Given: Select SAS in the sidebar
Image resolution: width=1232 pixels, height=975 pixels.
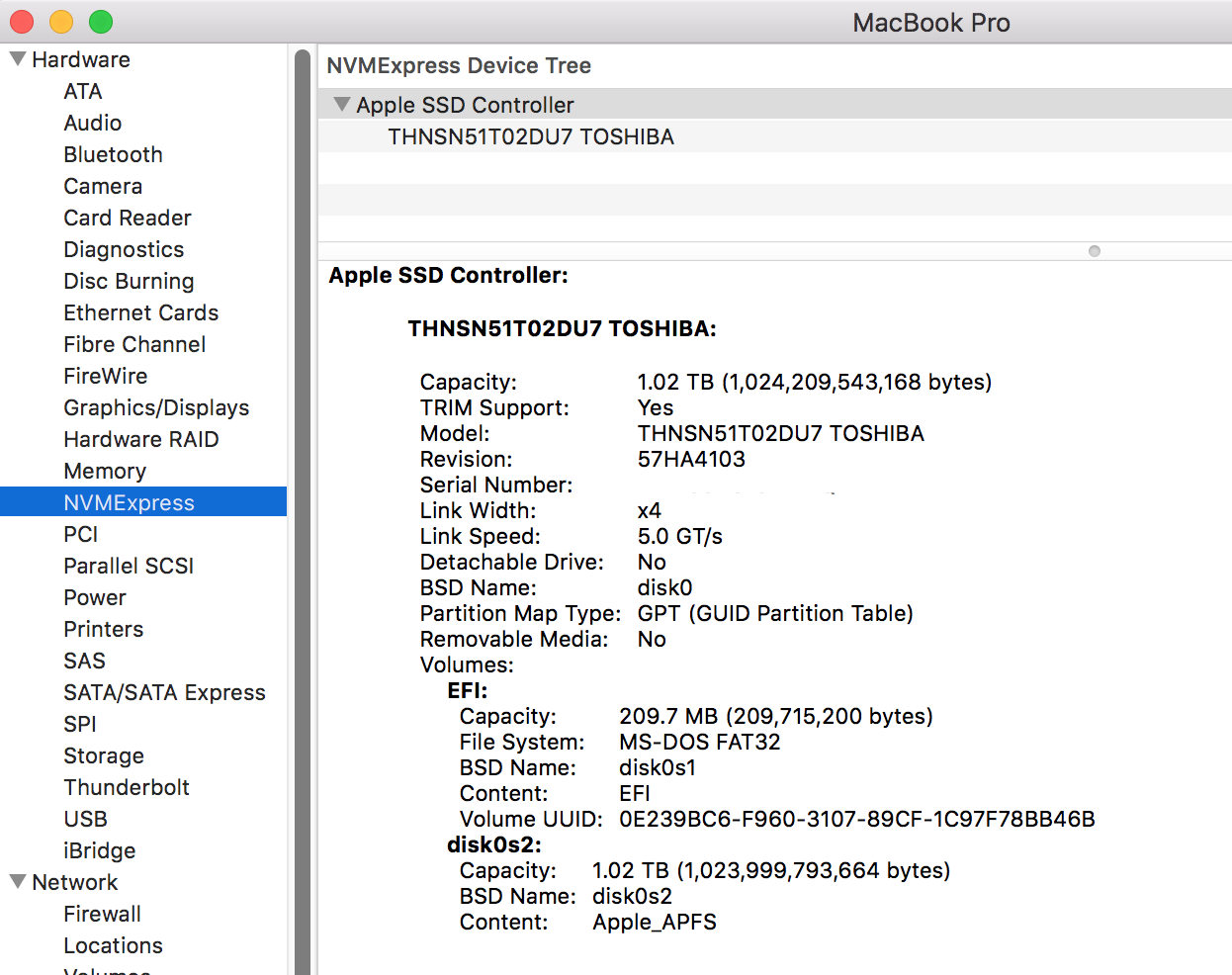Looking at the screenshot, I should pyautogui.click(x=84, y=661).
